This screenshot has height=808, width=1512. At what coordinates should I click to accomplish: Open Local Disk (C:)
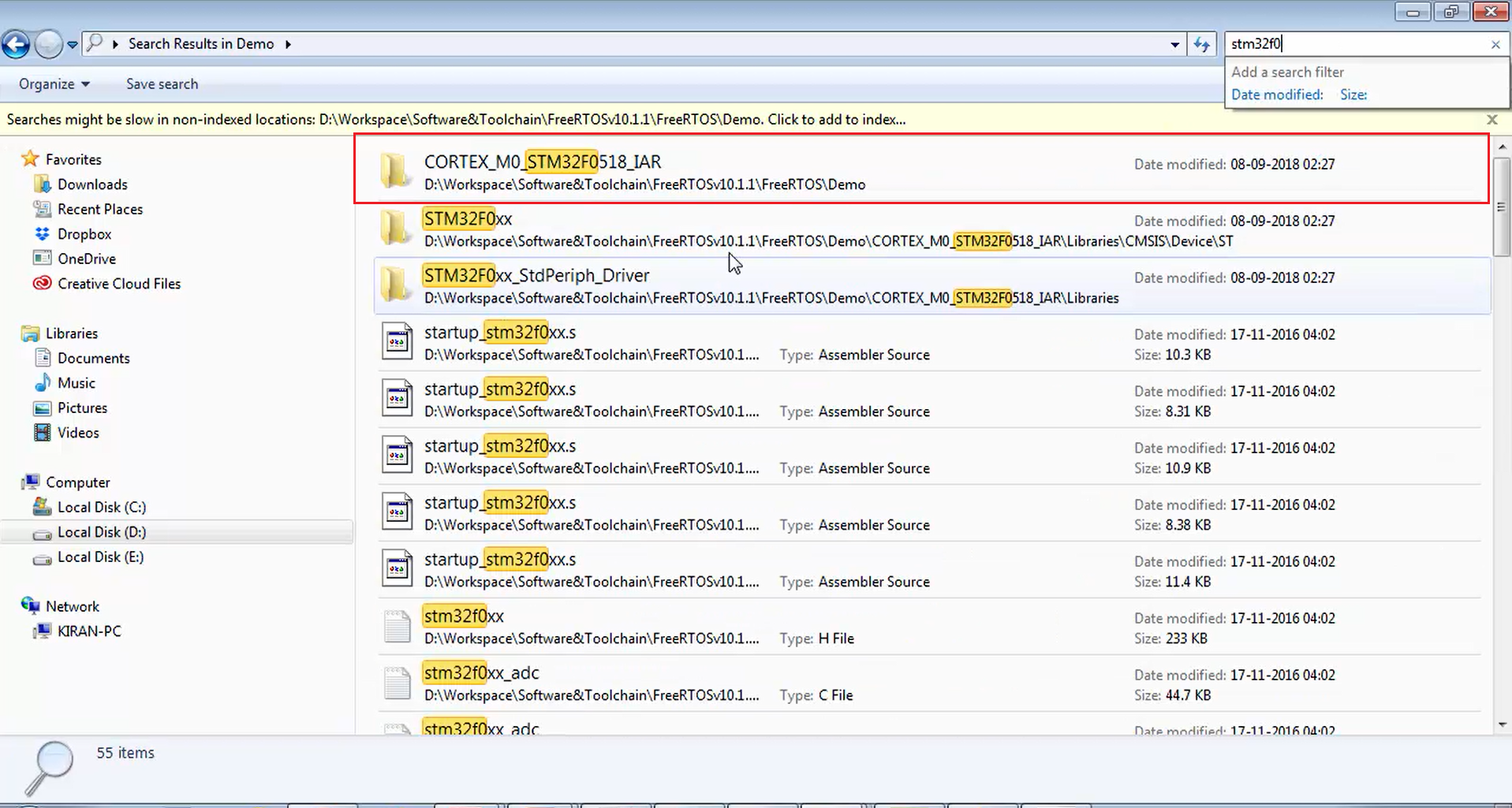coord(102,507)
